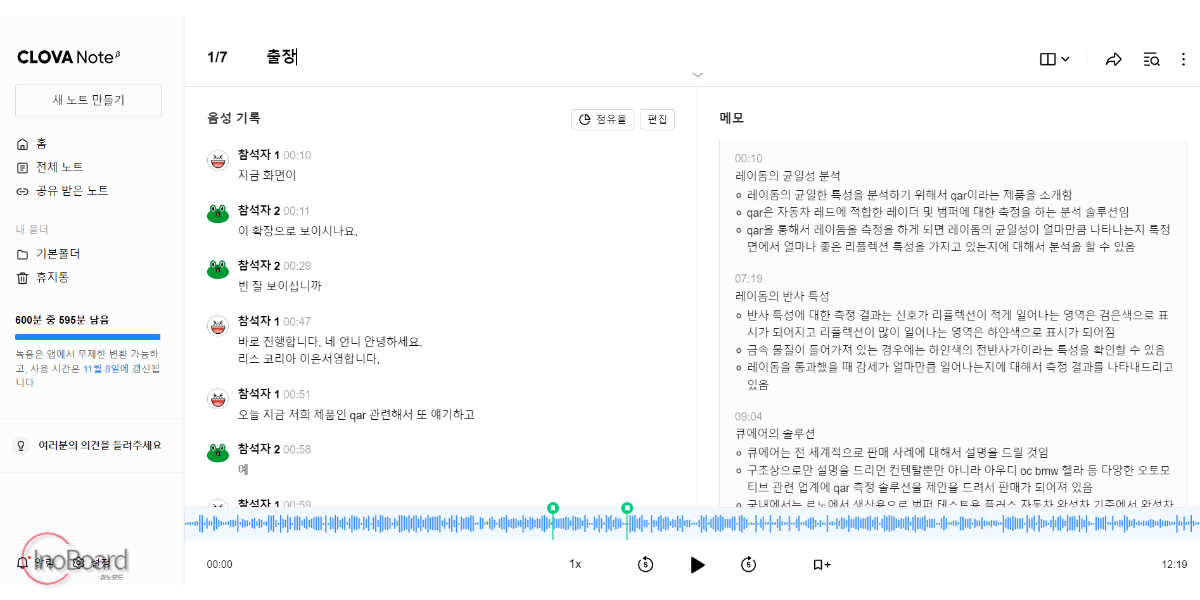The height and width of the screenshot is (600, 1200).
Task: Open the share note icon
Action: pyautogui.click(x=1114, y=59)
